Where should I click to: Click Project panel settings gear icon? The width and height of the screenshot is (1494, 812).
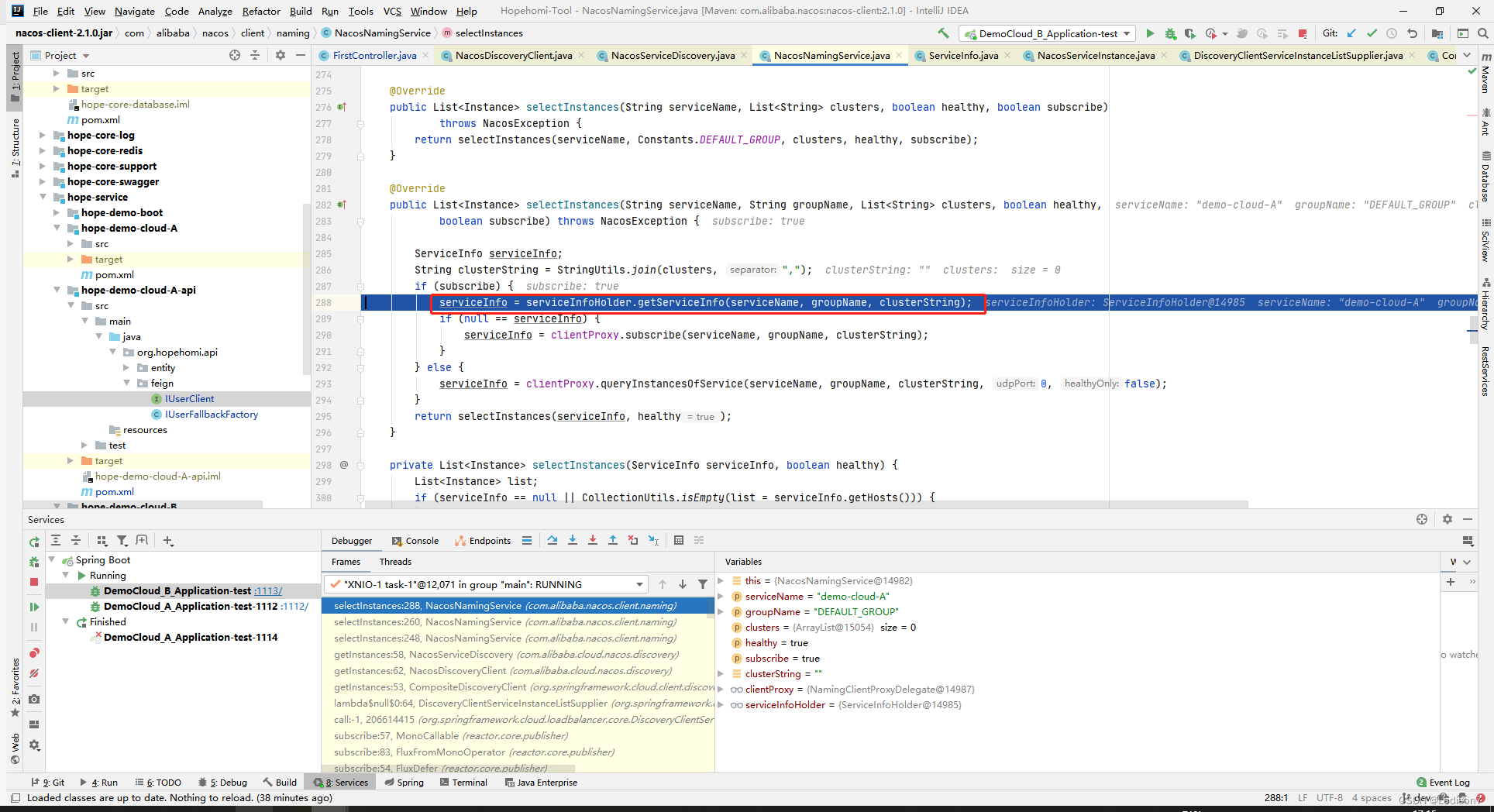[x=281, y=55]
